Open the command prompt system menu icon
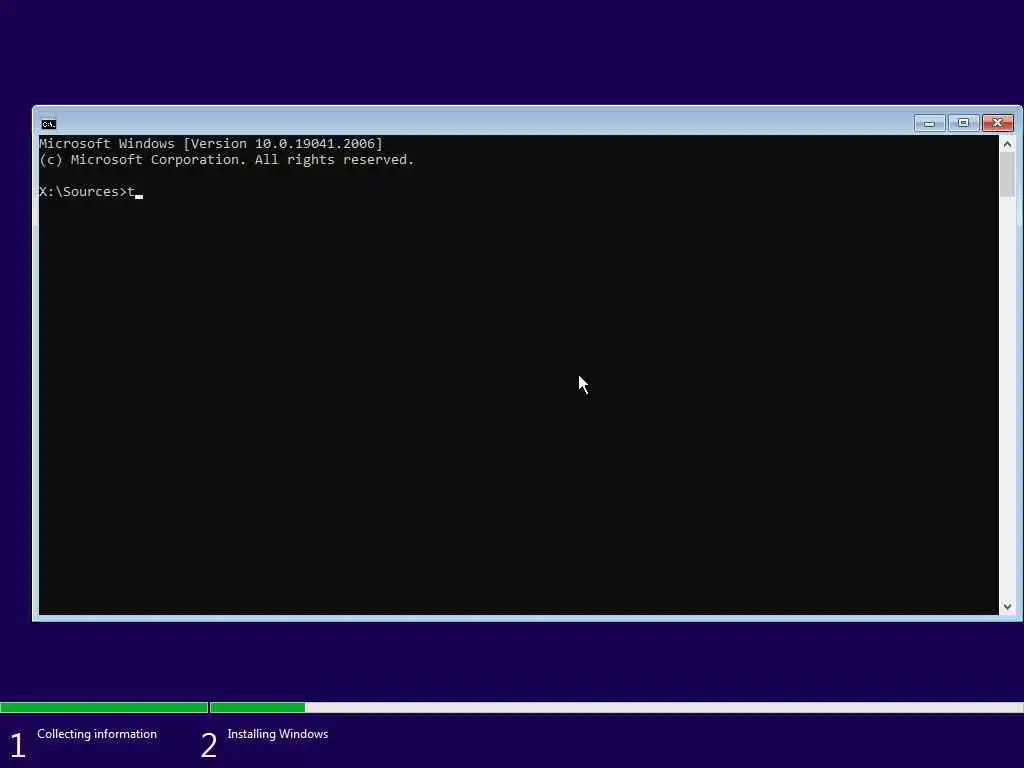The image size is (1024, 768). coord(48,123)
